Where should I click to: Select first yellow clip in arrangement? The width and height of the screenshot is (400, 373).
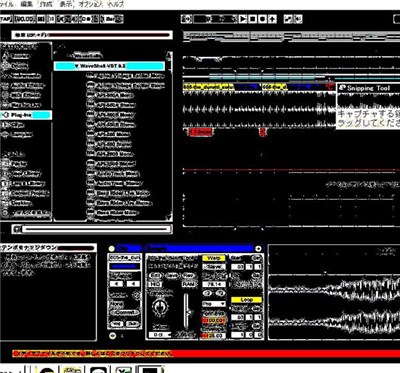pyautogui.click(x=209, y=87)
